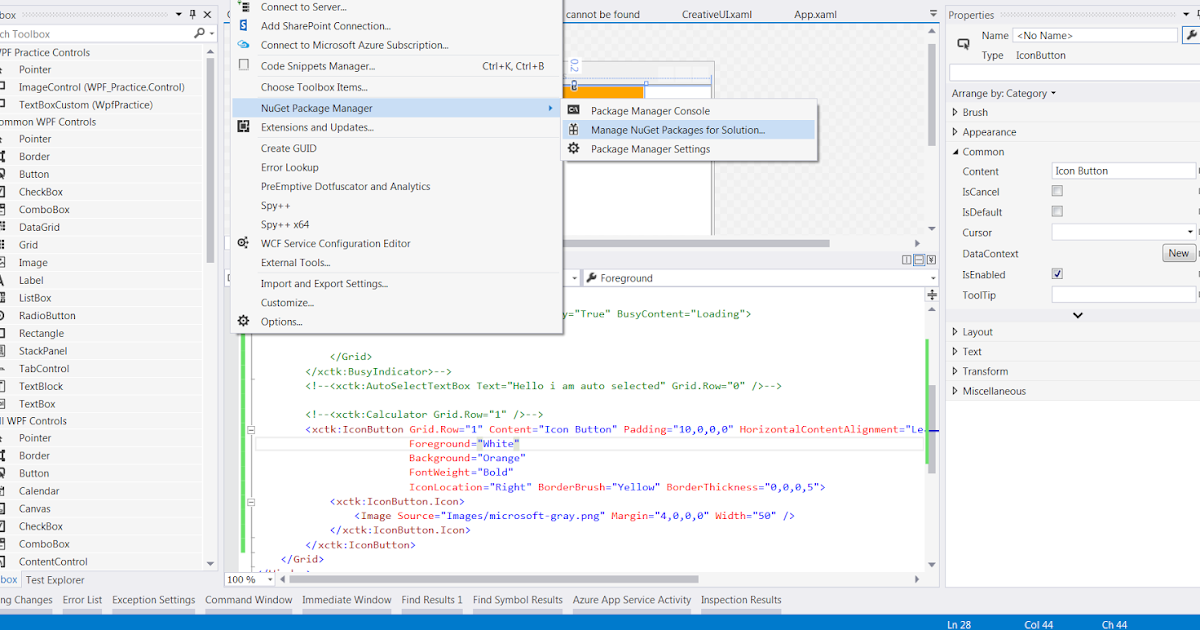Click the IconButton element type icon in Properties
Viewport: 1200px width, 630px height.
click(x=964, y=45)
